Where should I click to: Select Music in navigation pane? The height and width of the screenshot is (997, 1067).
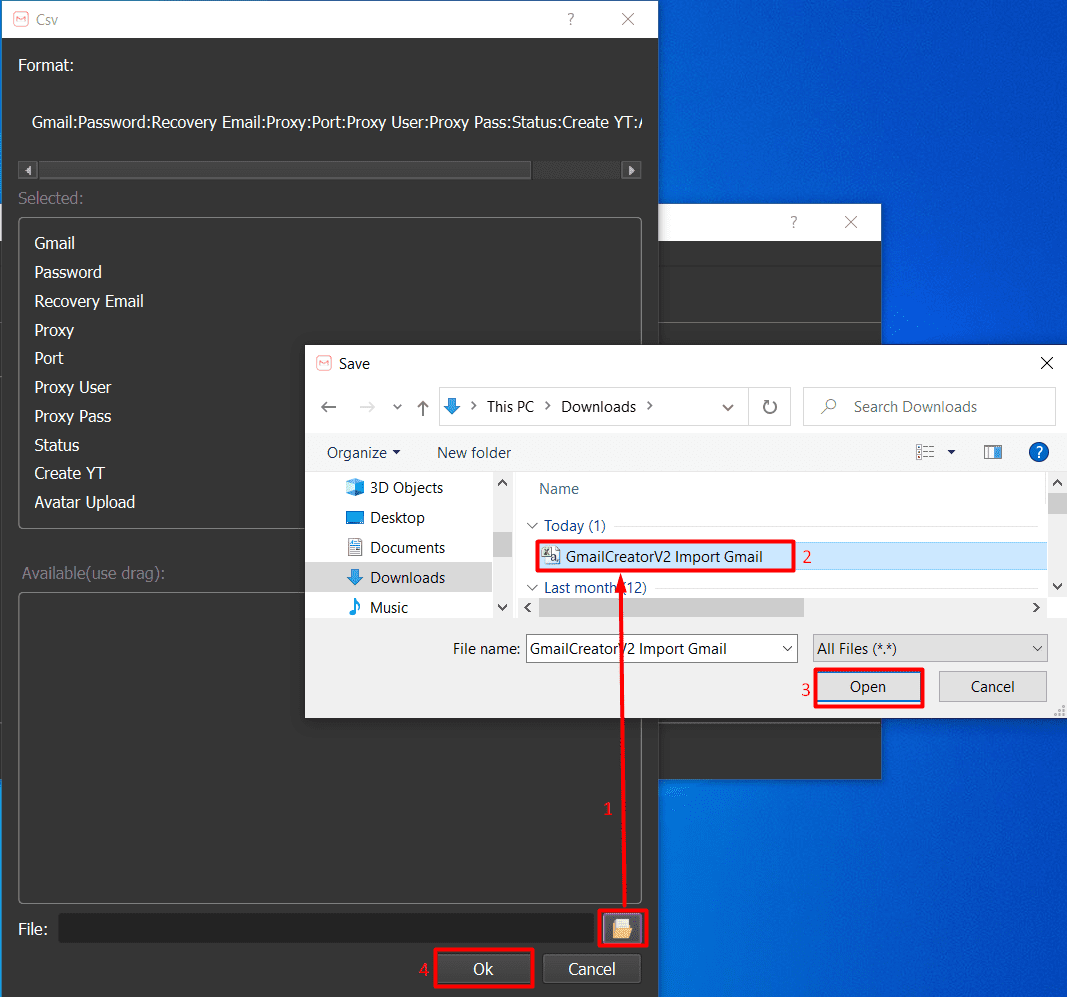pos(389,607)
